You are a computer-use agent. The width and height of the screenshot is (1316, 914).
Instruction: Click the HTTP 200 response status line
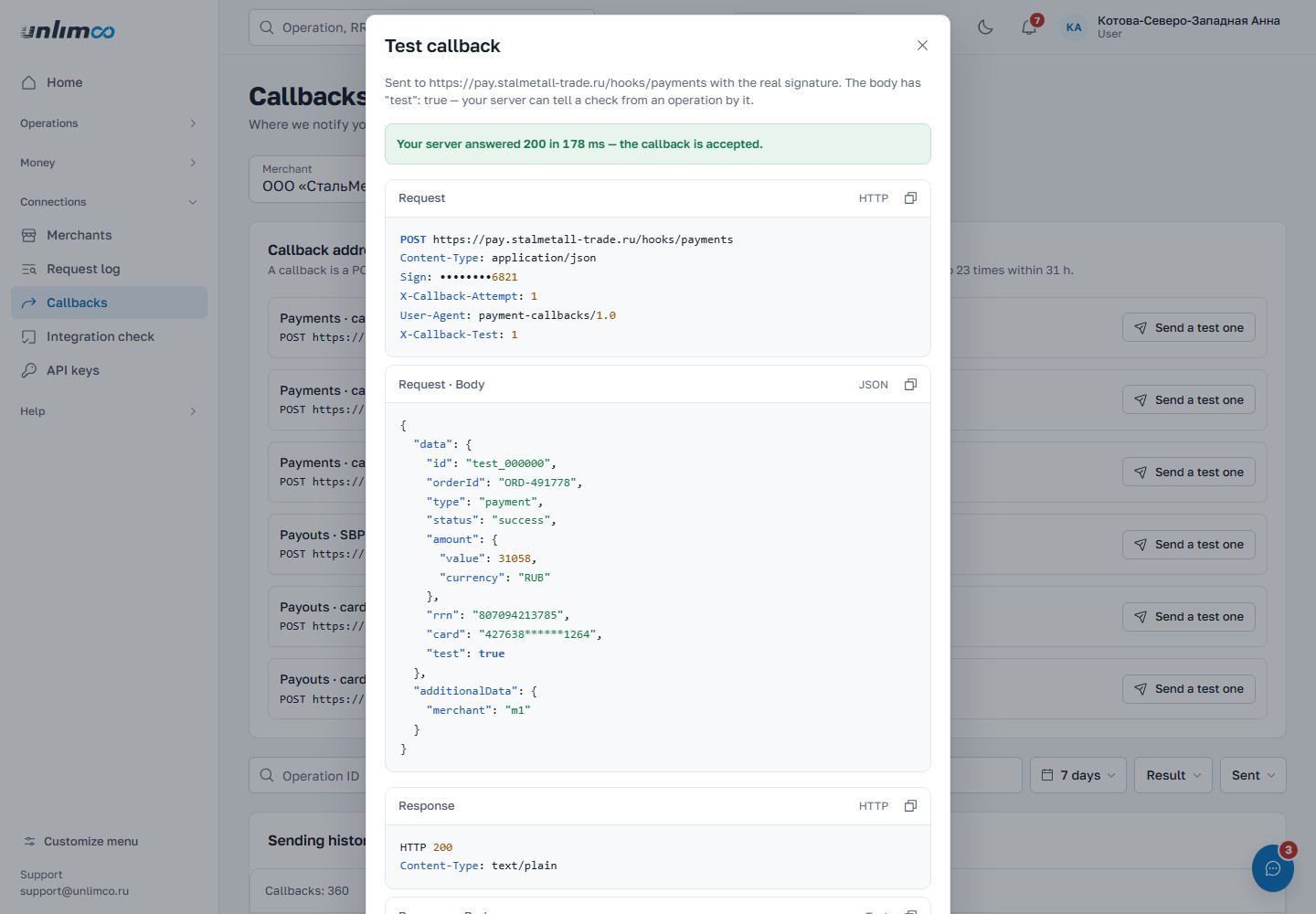pyautogui.click(x=426, y=847)
